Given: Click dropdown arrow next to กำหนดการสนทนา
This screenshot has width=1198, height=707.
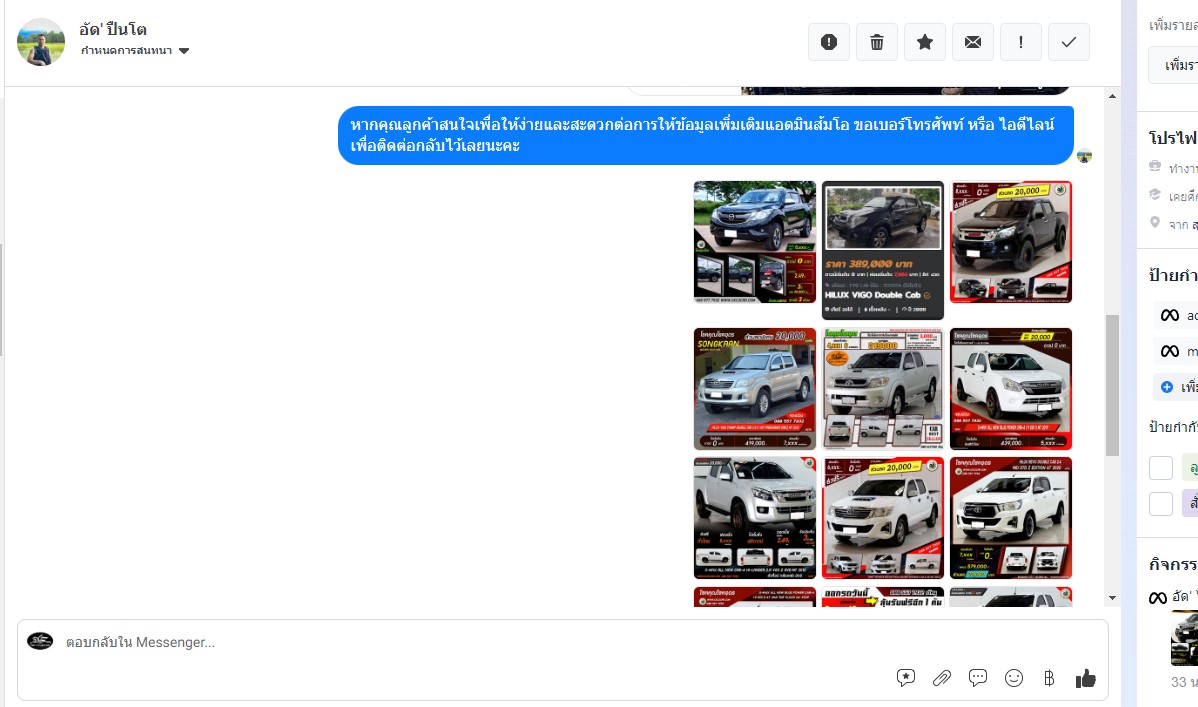Looking at the screenshot, I should (x=183, y=51).
